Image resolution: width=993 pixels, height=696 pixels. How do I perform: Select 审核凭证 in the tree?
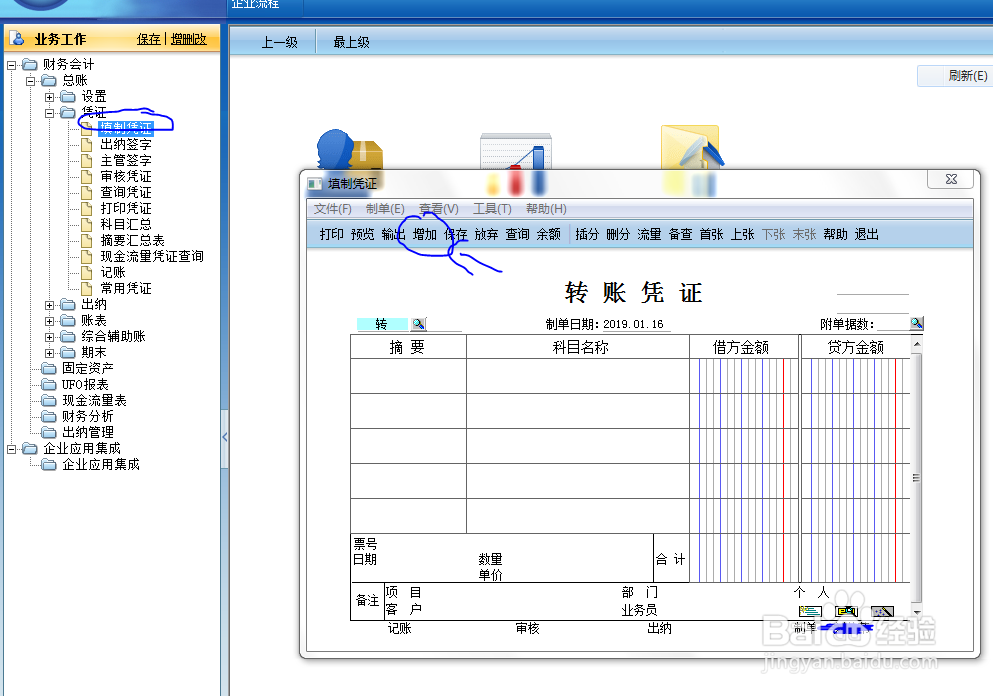(125, 176)
